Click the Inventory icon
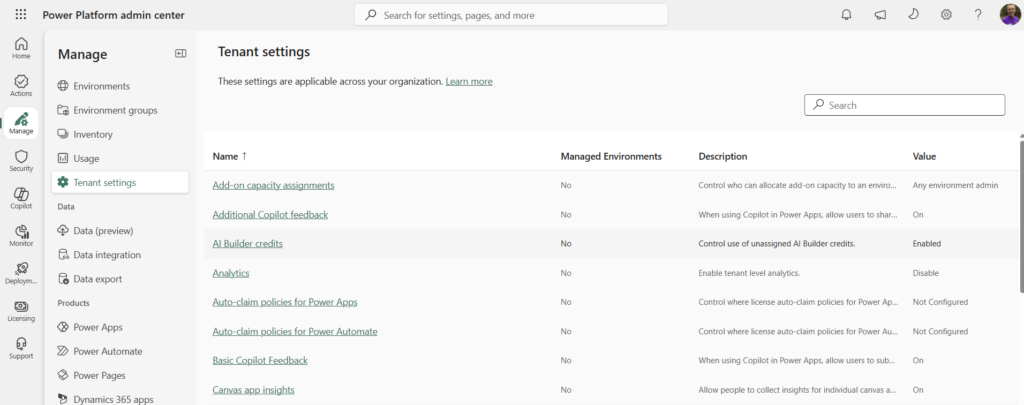Screen dimensions: 1024x405 click(63, 134)
